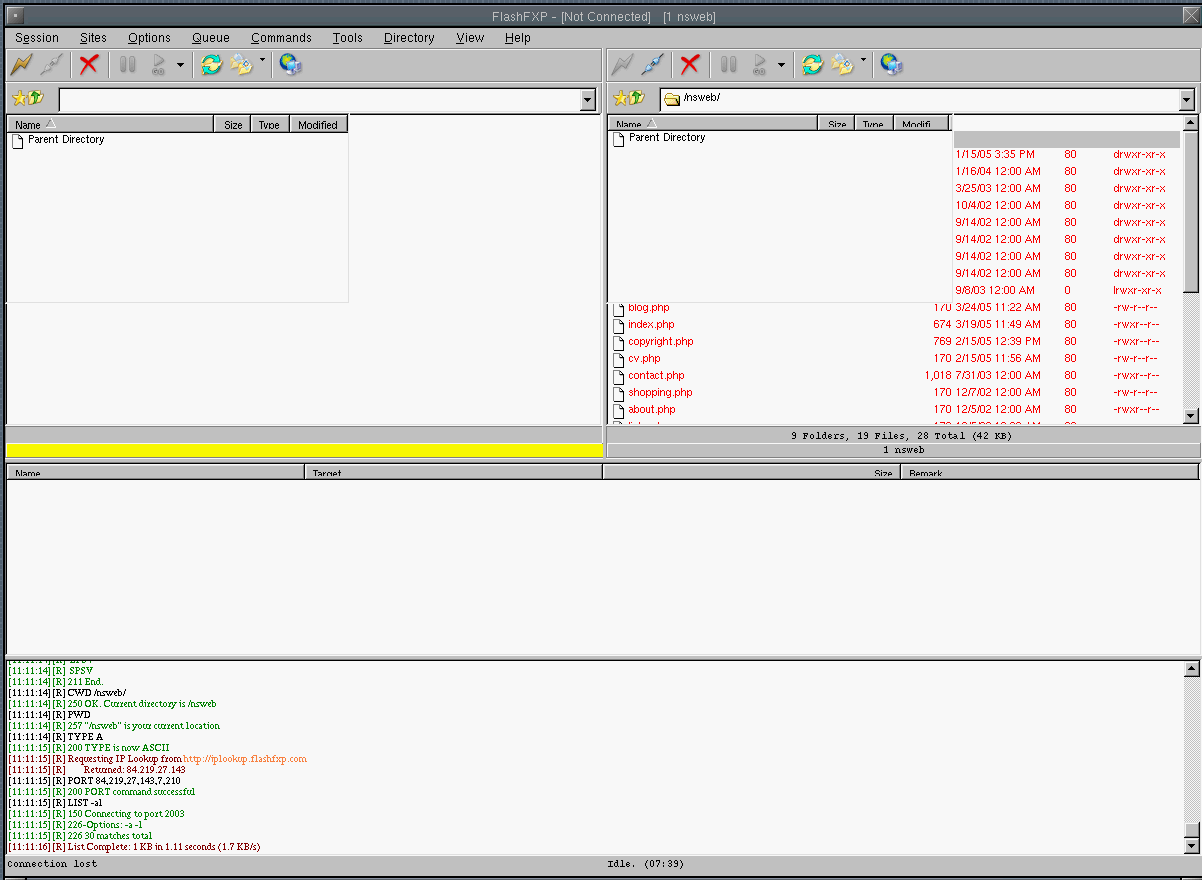This screenshot has width=1202, height=880.
Task: Click the red X Abort icon in right toolbar
Action: pyautogui.click(x=689, y=65)
